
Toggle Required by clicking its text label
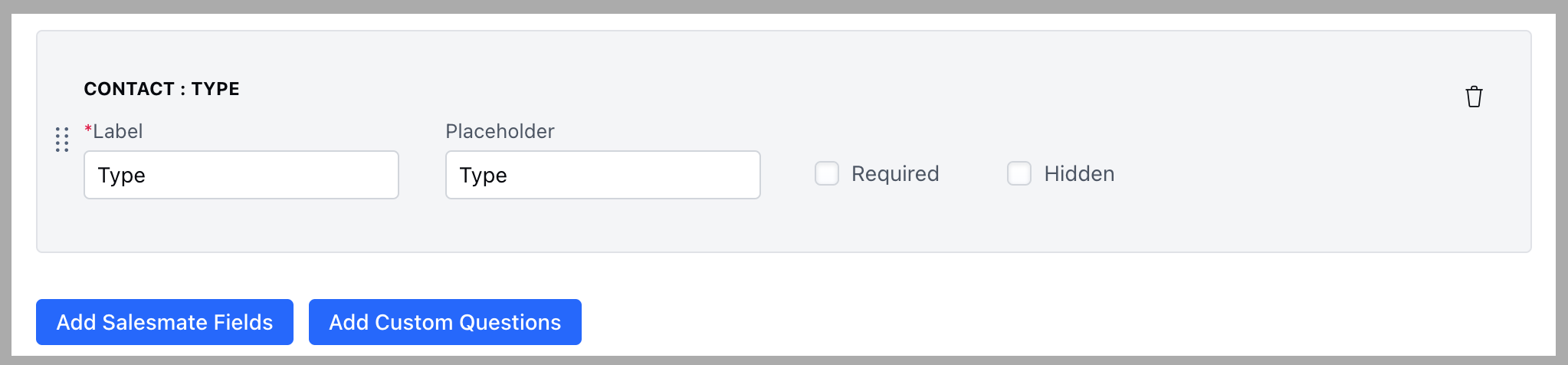pyautogui.click(x=895, y=174)
